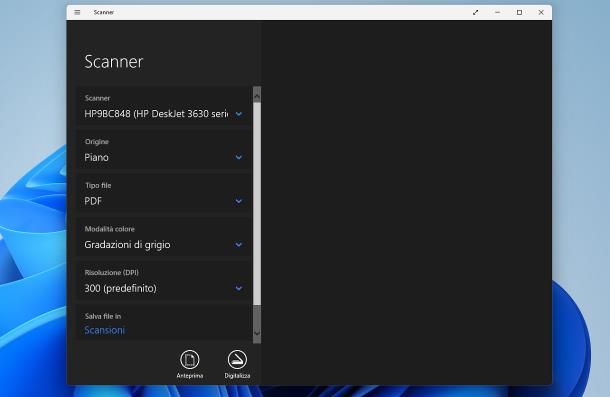Open the Scansioni save folder link
Image resolution: width=610 pixels, height=397 pixels.
[x=104, y=330]
